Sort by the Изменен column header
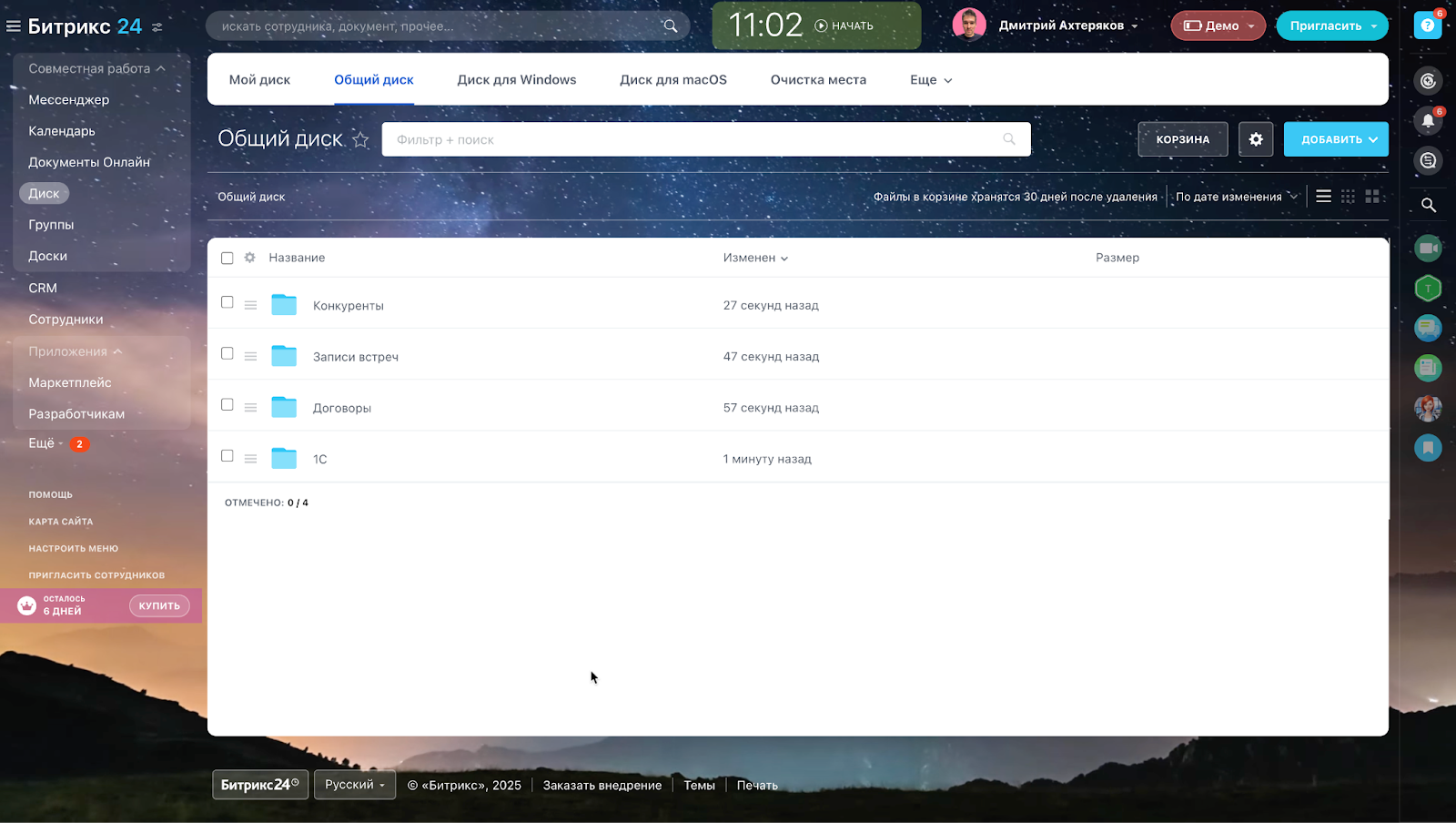The image size is (1456, 823). [755, 258]
